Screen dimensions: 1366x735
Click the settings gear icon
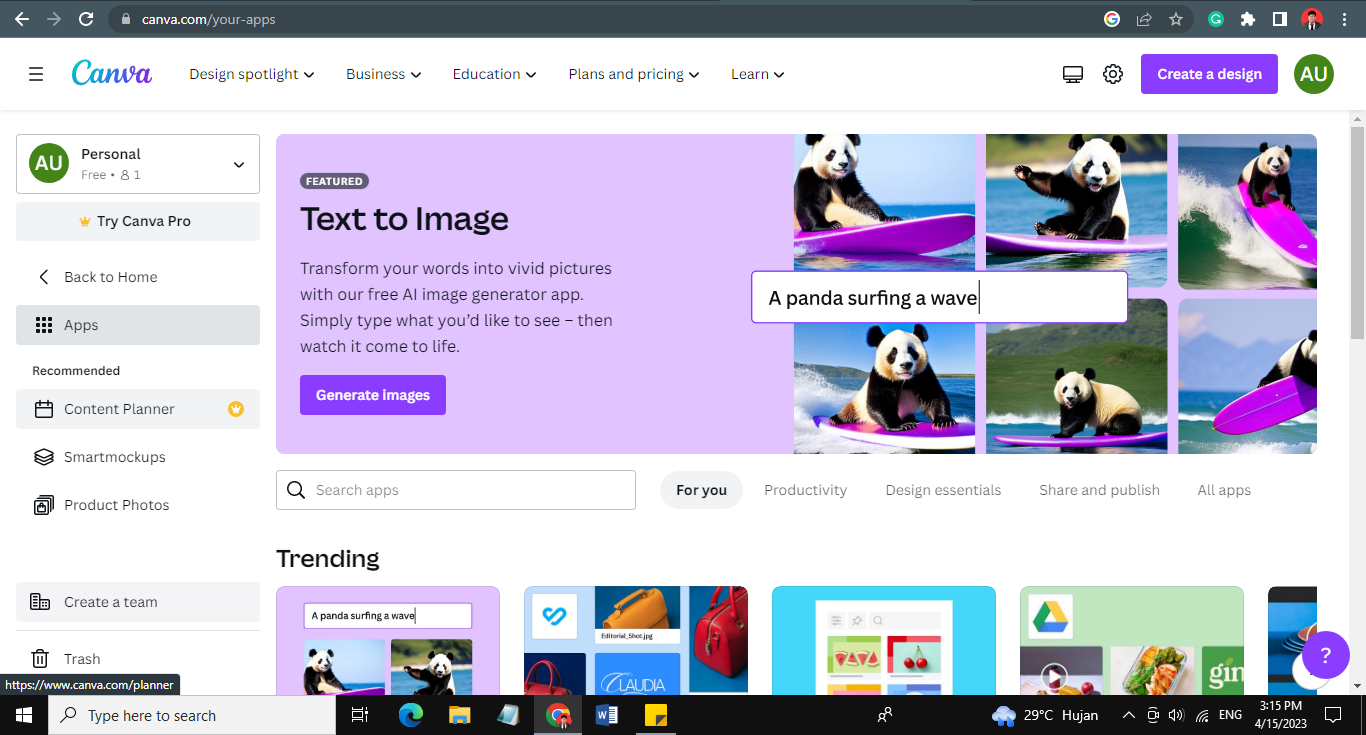[x=1112, y=73]
